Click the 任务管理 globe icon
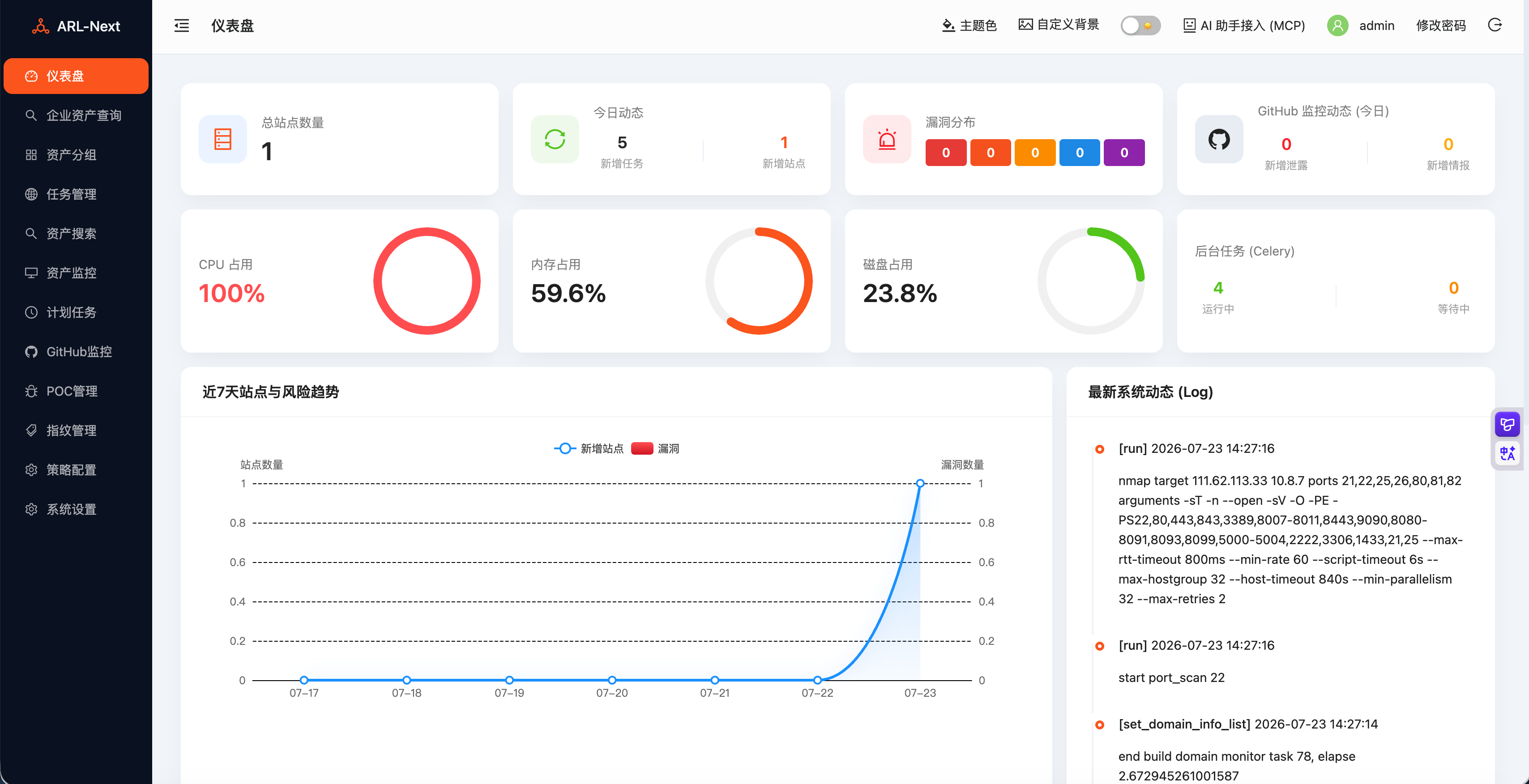The image size is (1529, 784). [31, 194]
